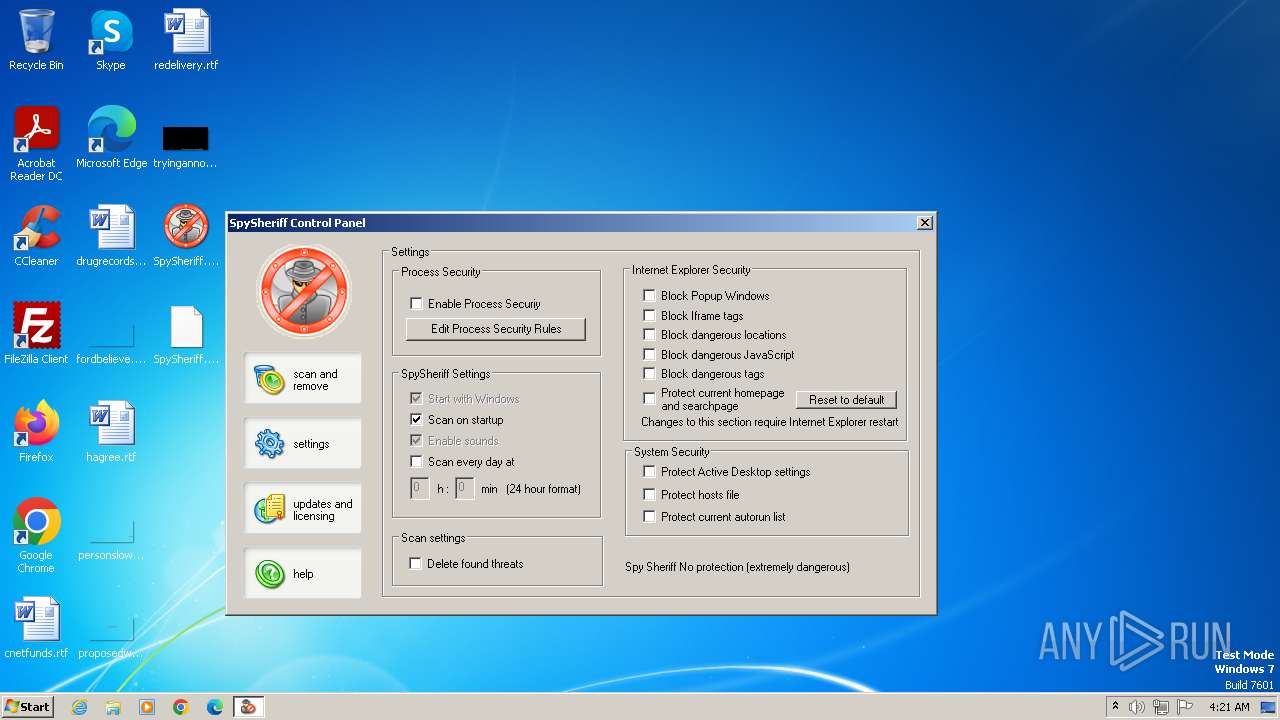Switch to the settings section
Screen dimensions: 1280x720
coord(303,444)
